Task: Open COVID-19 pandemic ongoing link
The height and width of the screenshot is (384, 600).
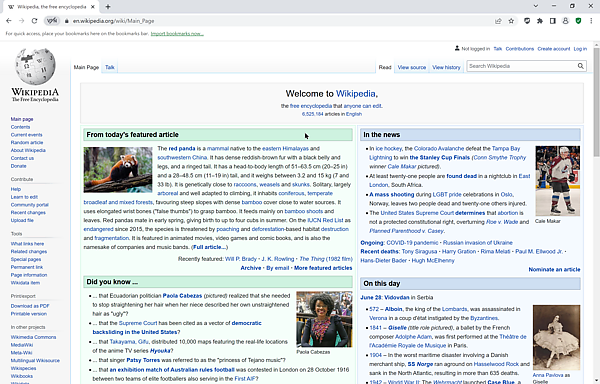Action: coord(412,243)
